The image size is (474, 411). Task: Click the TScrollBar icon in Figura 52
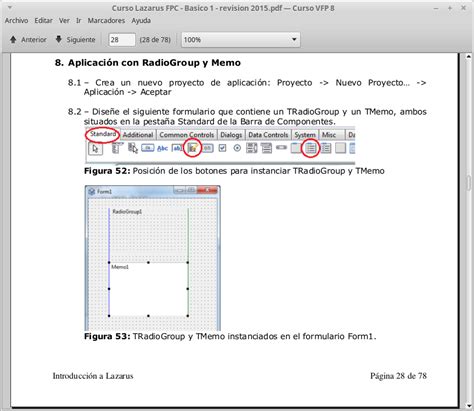(x=281, y=147)
